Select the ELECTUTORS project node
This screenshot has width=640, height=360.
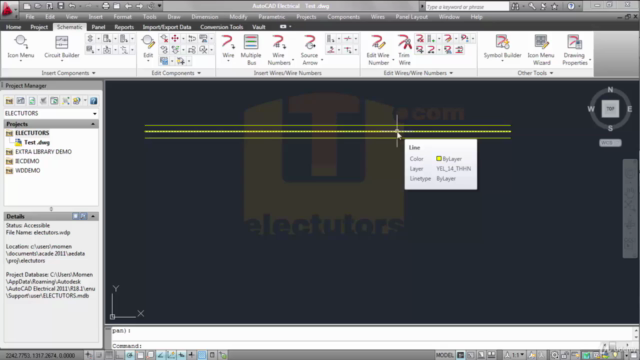[32, 133]
